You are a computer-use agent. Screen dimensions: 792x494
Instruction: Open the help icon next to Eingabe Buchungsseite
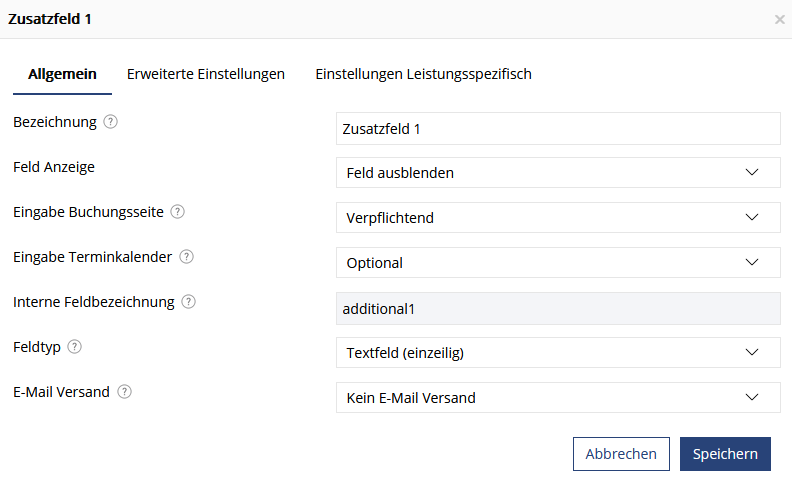(x=177, y=212)
